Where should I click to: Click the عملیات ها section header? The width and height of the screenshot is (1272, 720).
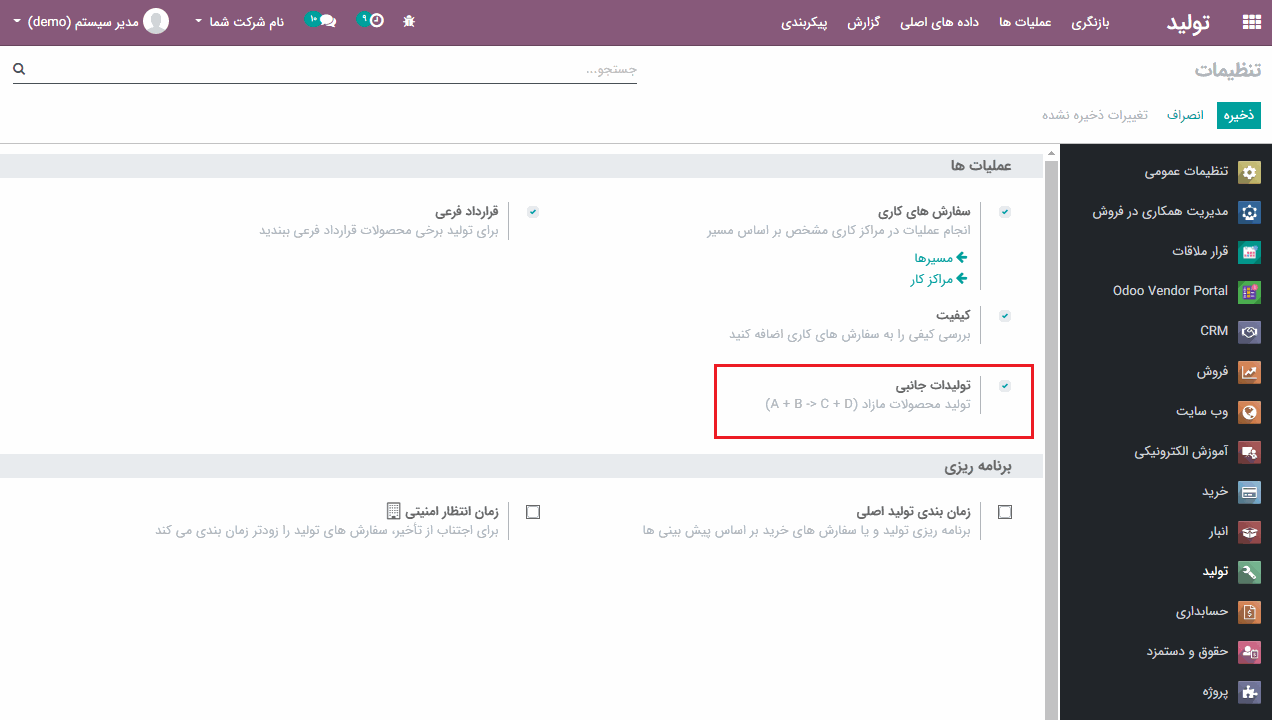click(981, 165)
